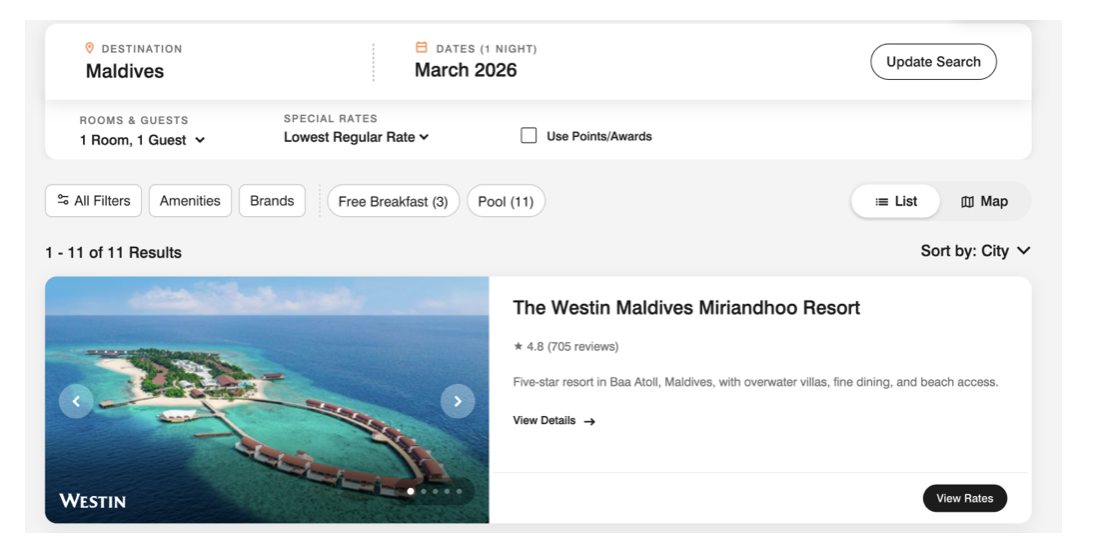Click the All Filters sliders icon
This screenshot has width=1094, height=559.
coord(63,200)
